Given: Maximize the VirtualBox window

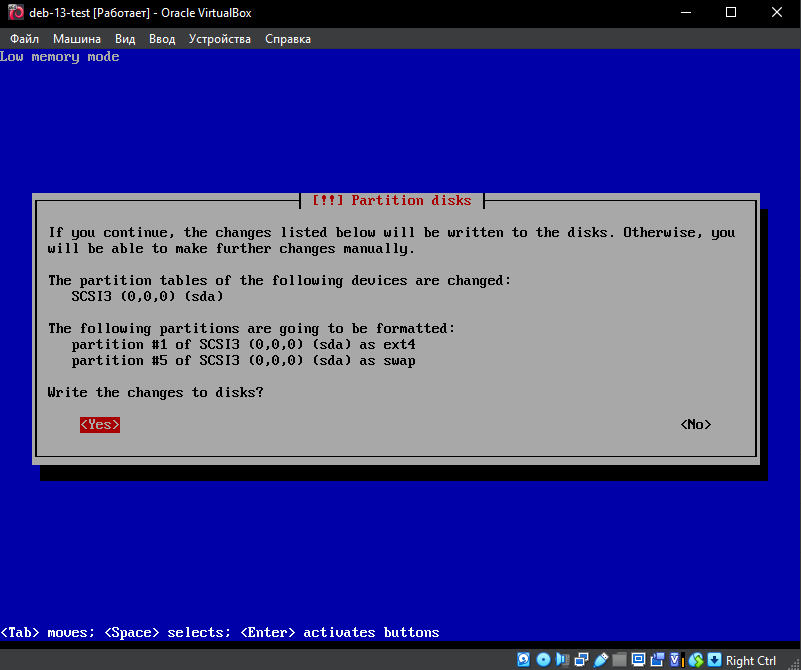Looking at the screenshot, I should click(x=730, y=12).
